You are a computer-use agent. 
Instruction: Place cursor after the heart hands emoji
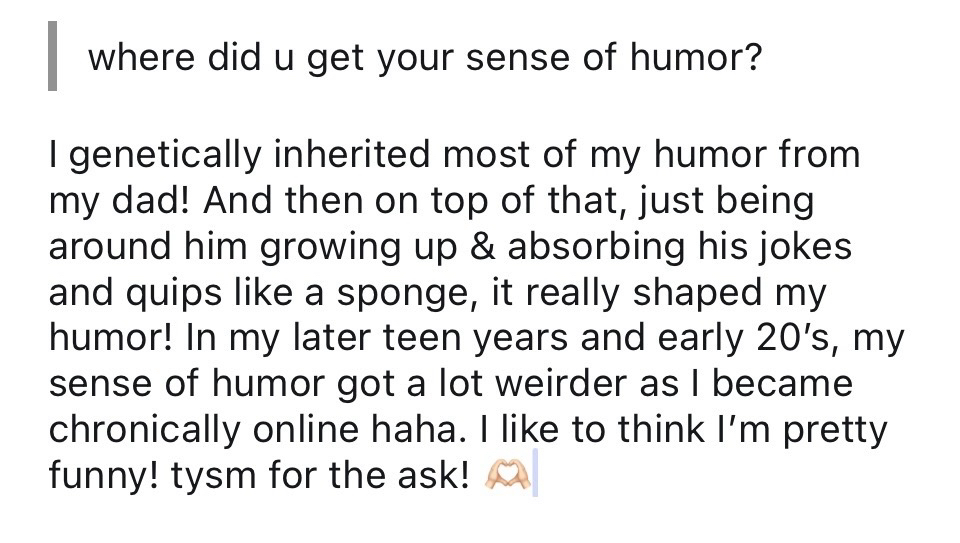(x=533, y=473)
